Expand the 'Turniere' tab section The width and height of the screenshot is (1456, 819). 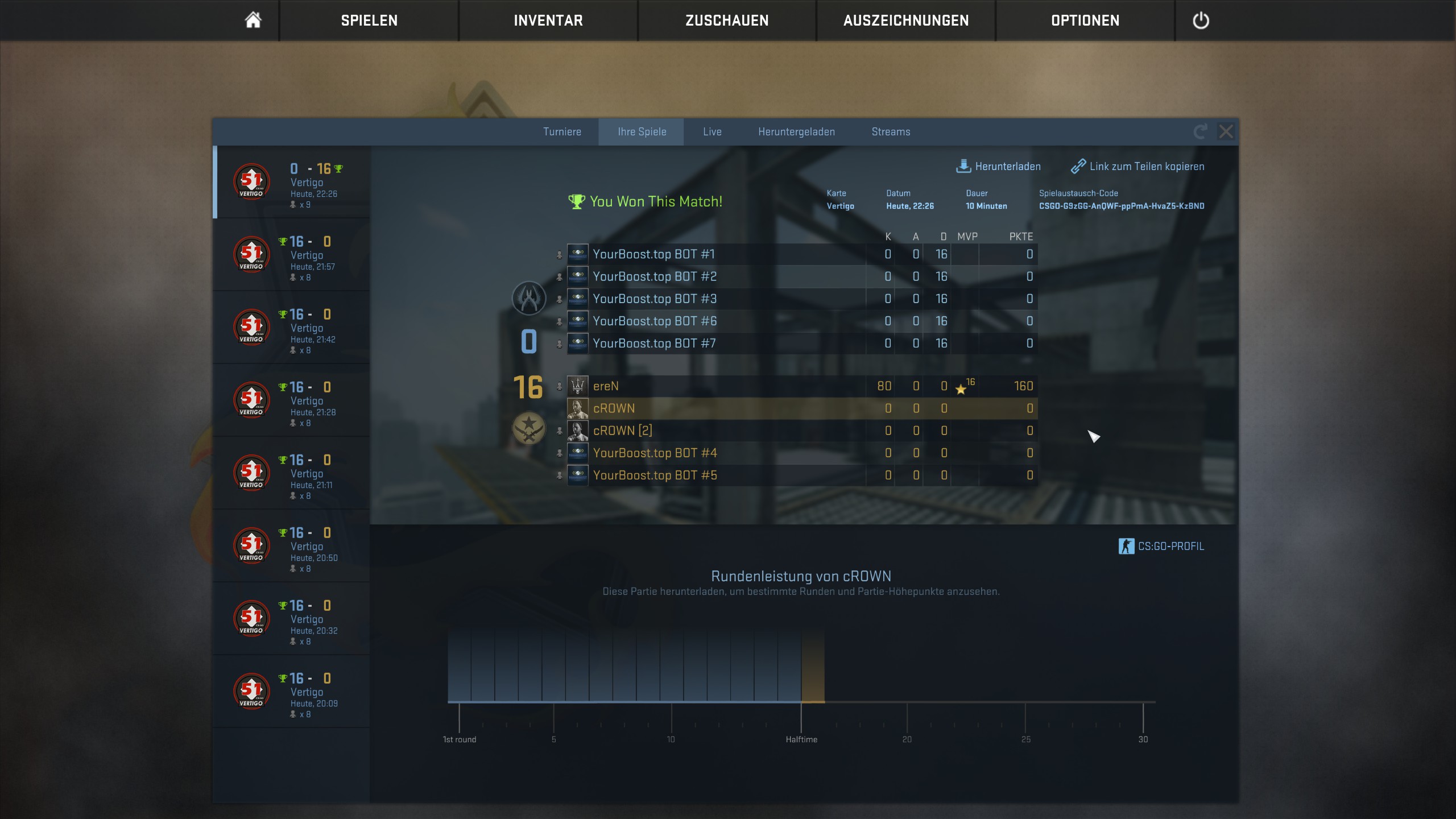click(561, 131)
